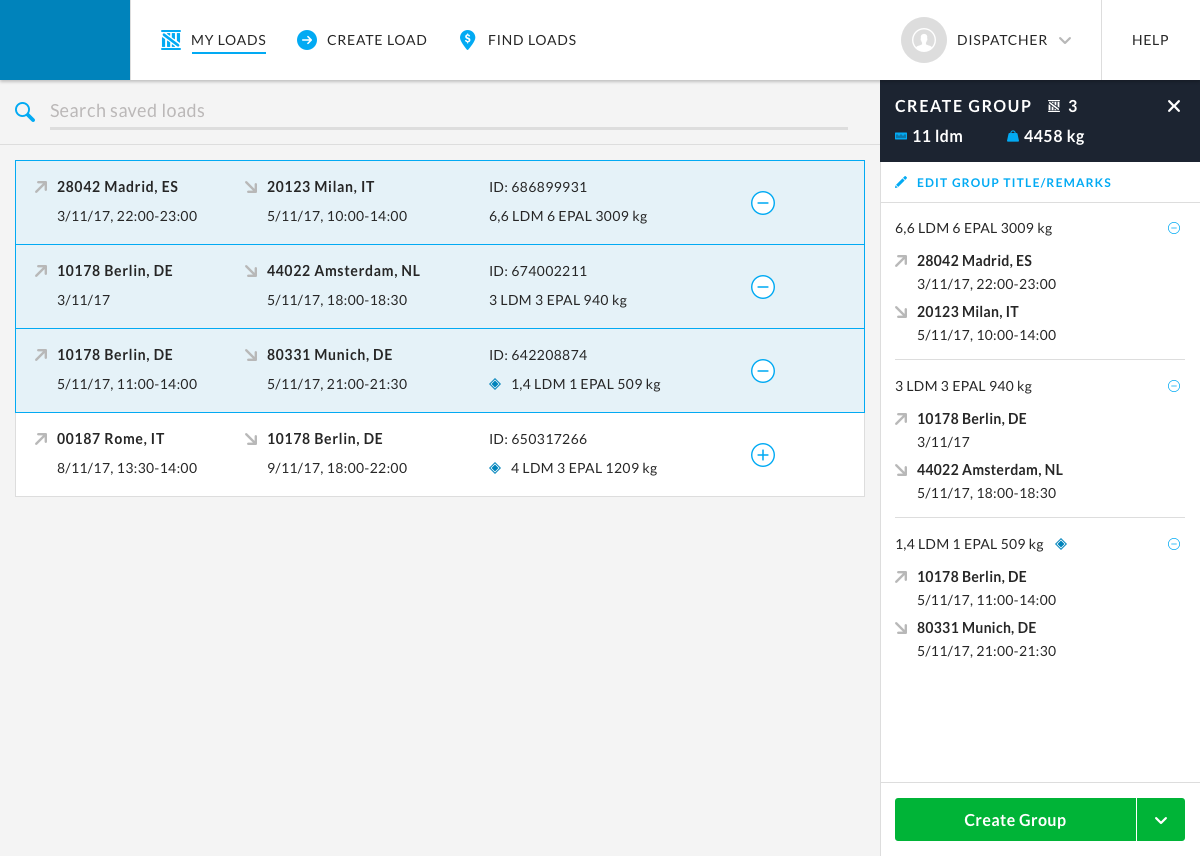1200x856 pixels.
Task: Open the Create Load tab
Action: 377,40
